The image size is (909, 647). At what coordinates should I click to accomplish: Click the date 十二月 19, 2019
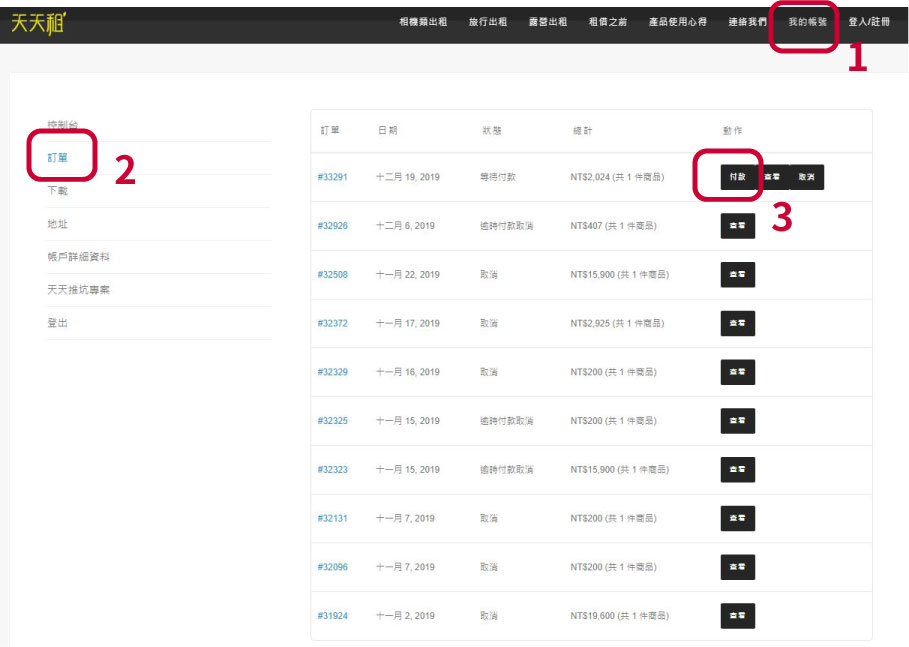[x=408, y=177]
